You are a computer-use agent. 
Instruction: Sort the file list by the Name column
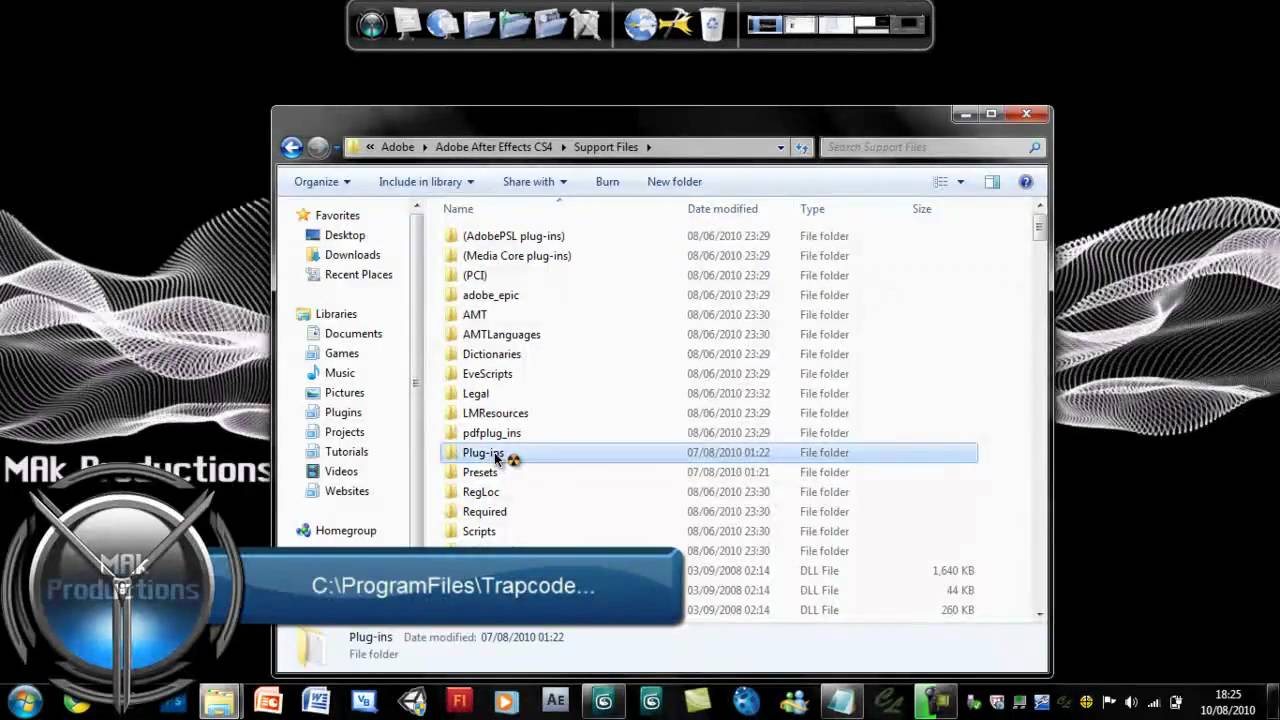click(458, 209)
